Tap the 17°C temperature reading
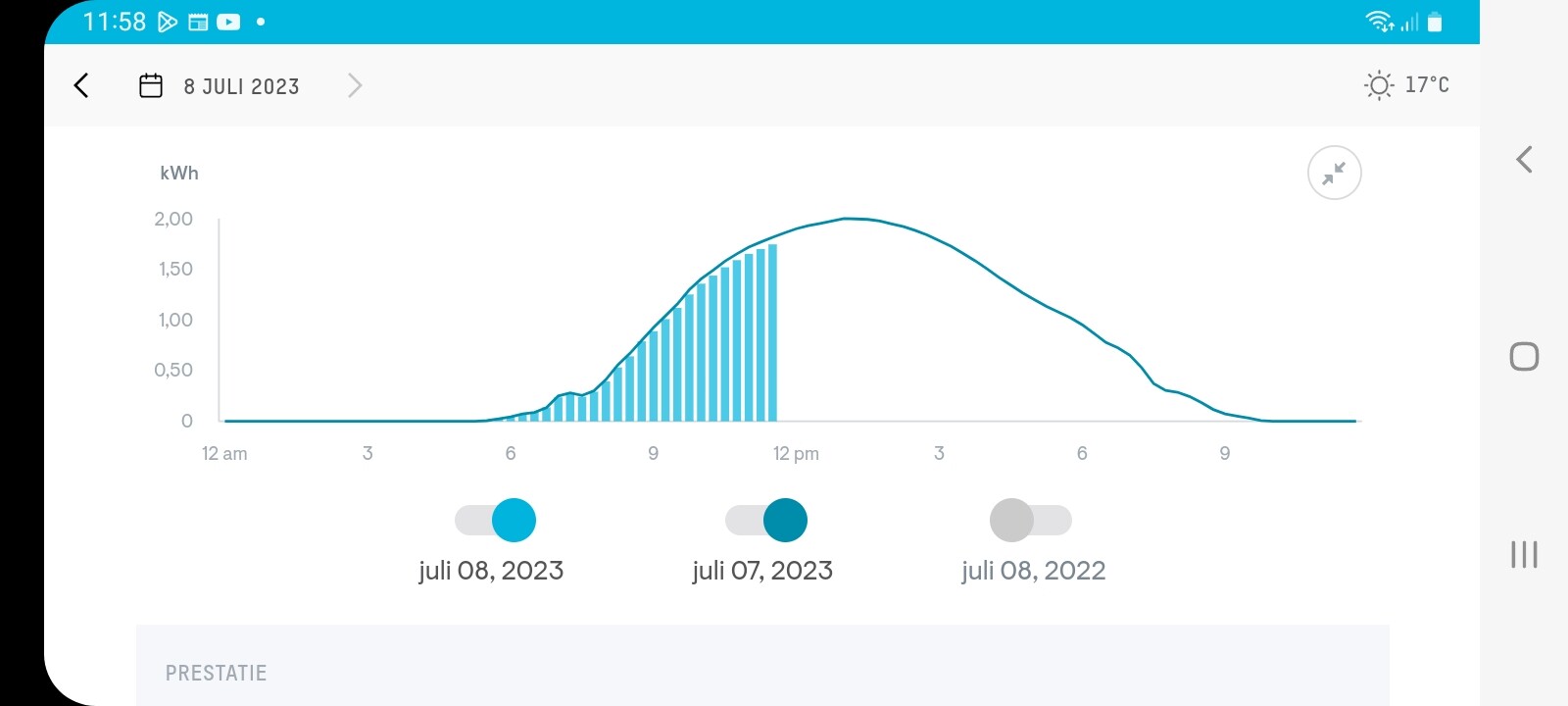Viewport: 1568px width, 706px height. click(1427, 85)
